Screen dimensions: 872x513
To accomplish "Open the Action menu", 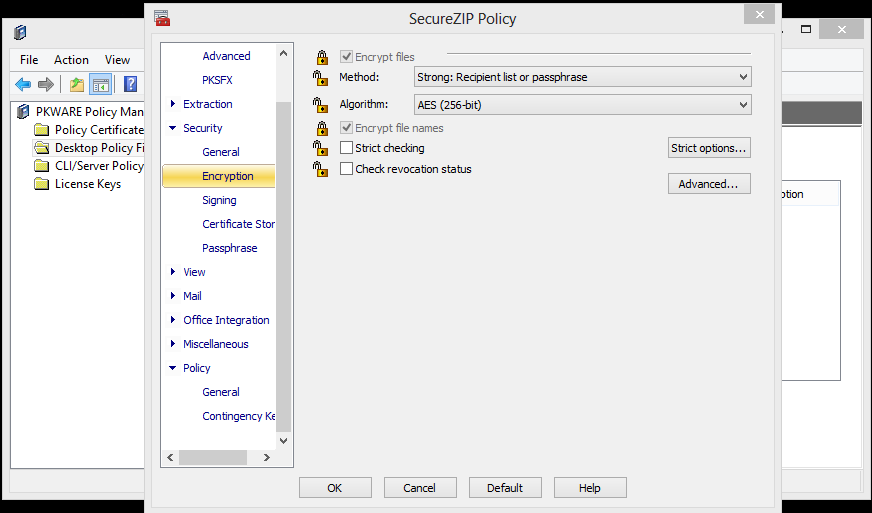I will tap(71, 60).
